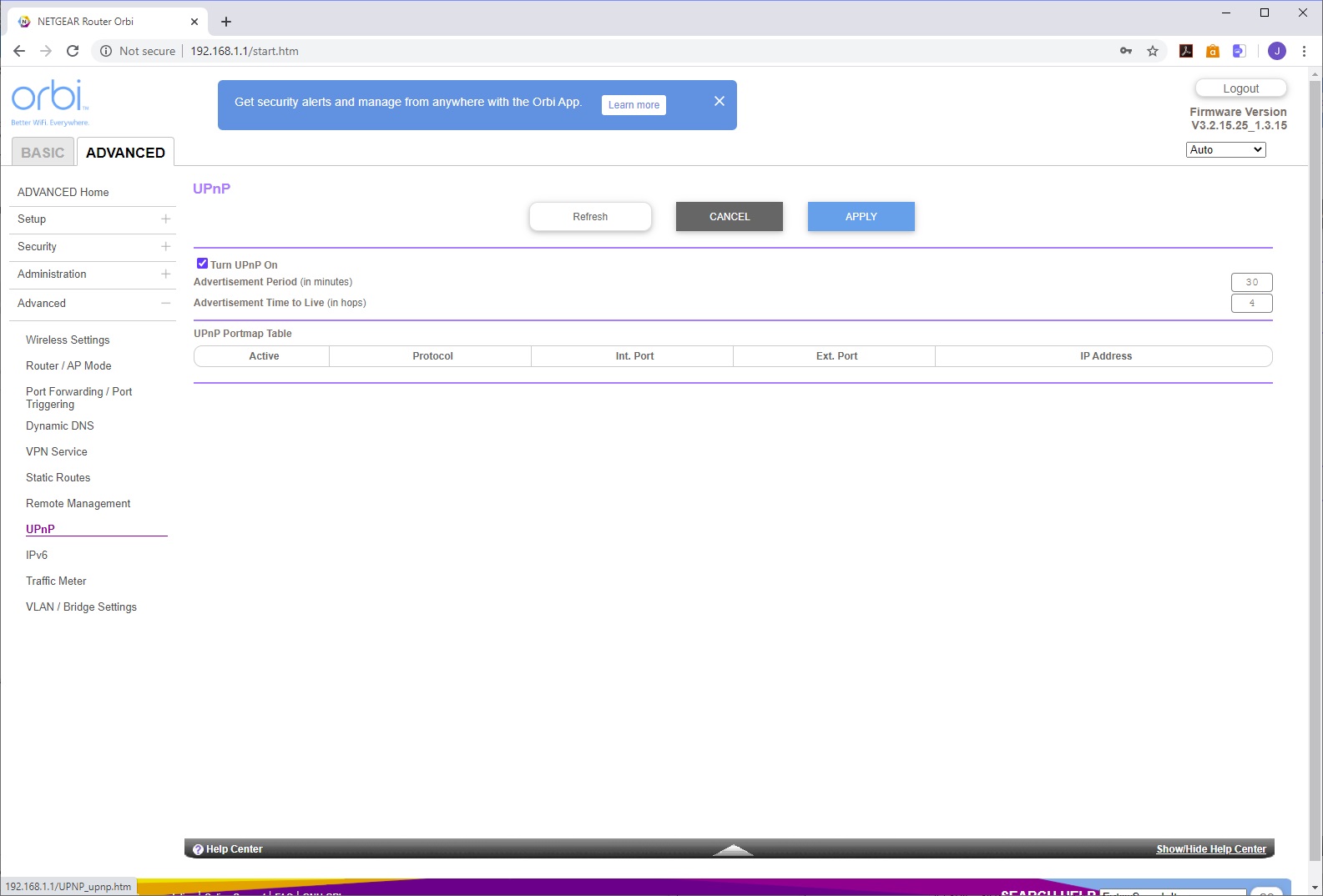This screenshot has height=896, width=1323.
Task: Open Traffic Meter
Action: coord(56,581)
